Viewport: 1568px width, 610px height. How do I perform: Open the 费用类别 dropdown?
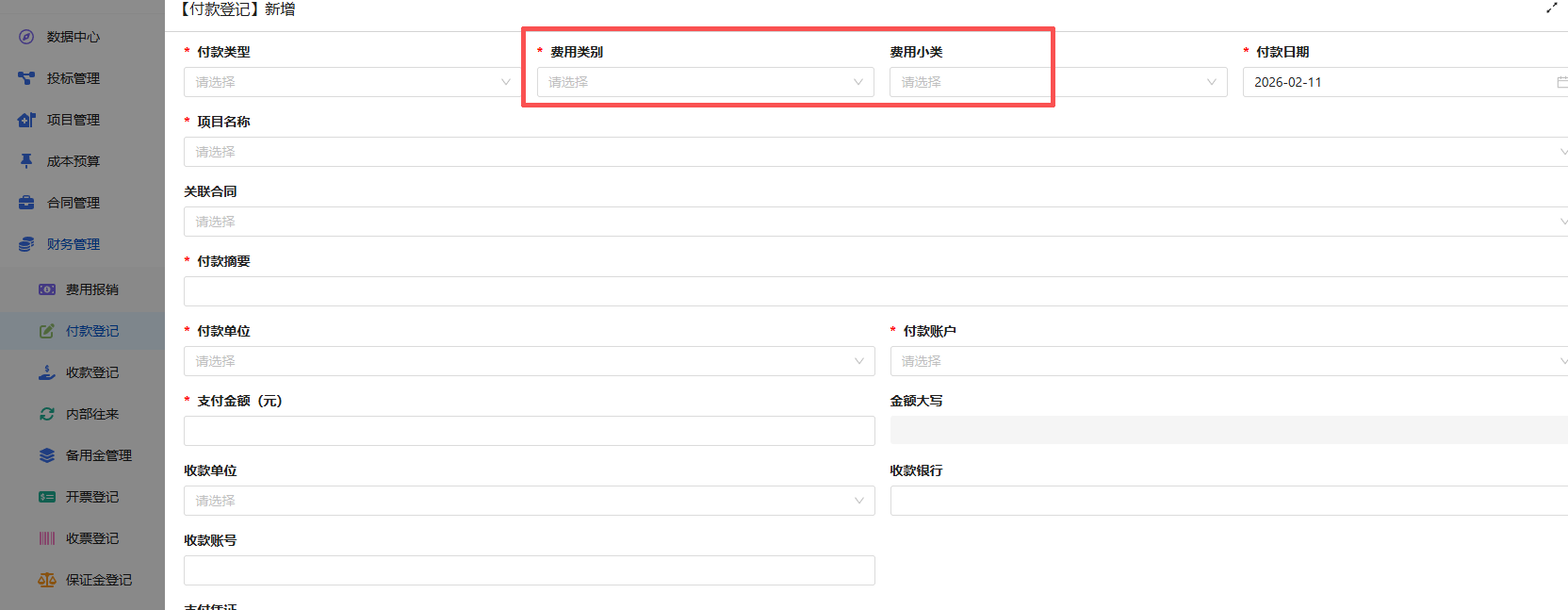[x=706, y=82]
